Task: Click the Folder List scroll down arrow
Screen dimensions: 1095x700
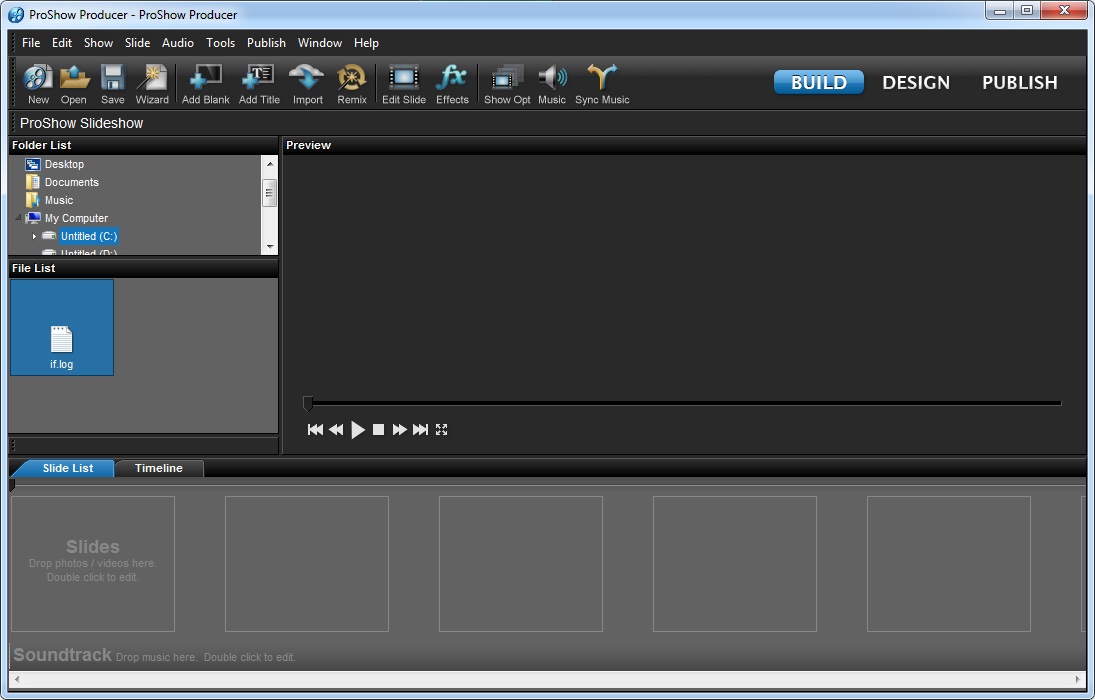Action: (x=270, y=247)
